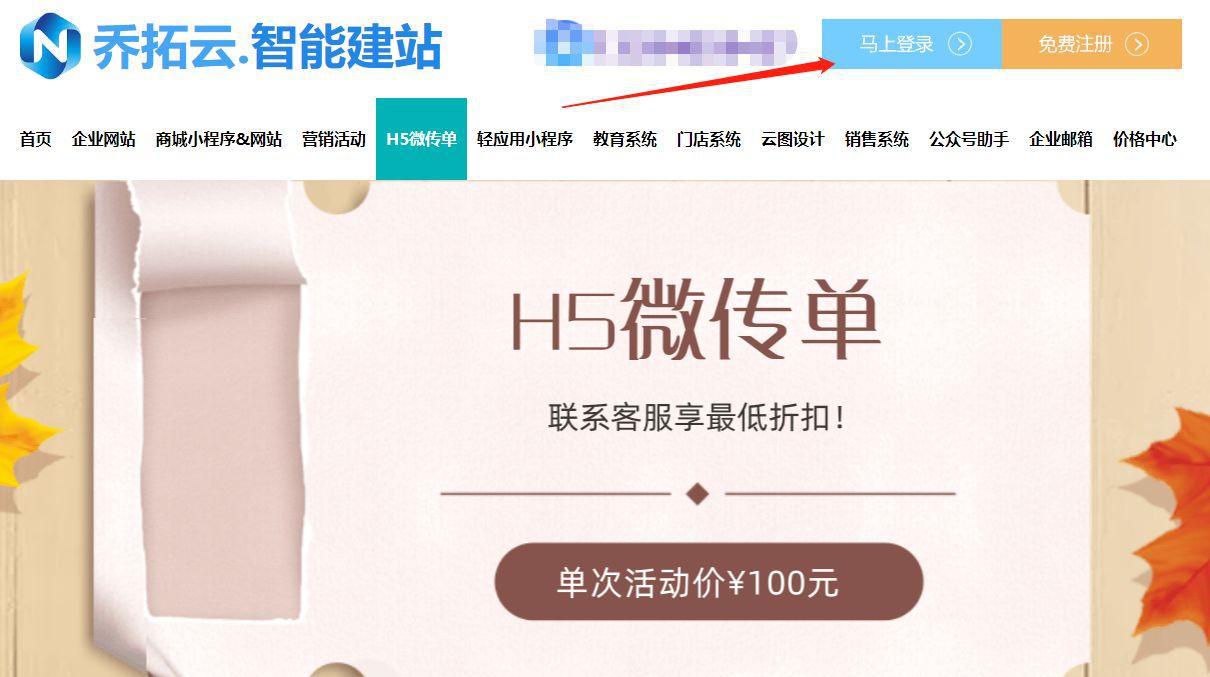Click the blue N hexagon logo icon
1210x677 pixels.
click(x=50, y=45)
